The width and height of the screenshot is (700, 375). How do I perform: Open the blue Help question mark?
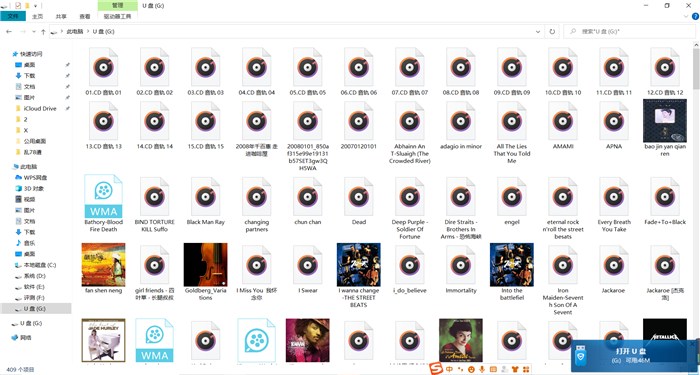point(695,17)
